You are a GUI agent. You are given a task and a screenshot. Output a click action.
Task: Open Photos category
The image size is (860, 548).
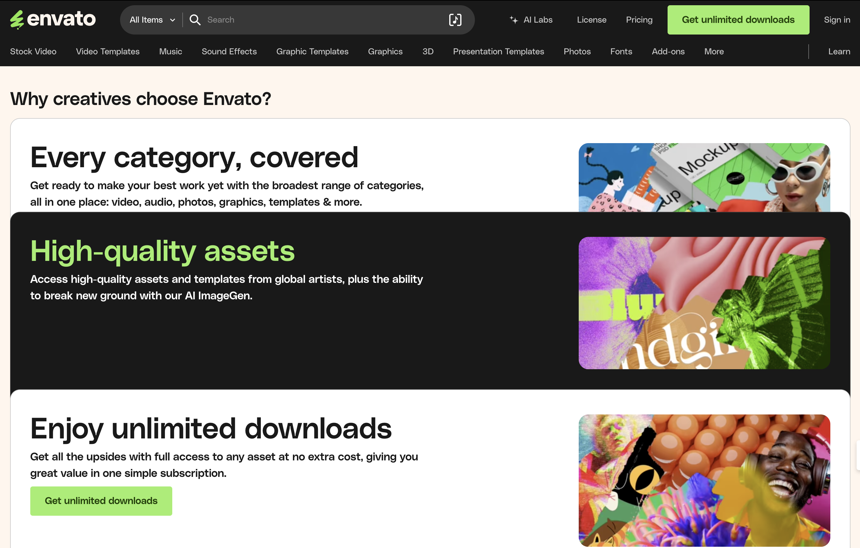(577, 52)
